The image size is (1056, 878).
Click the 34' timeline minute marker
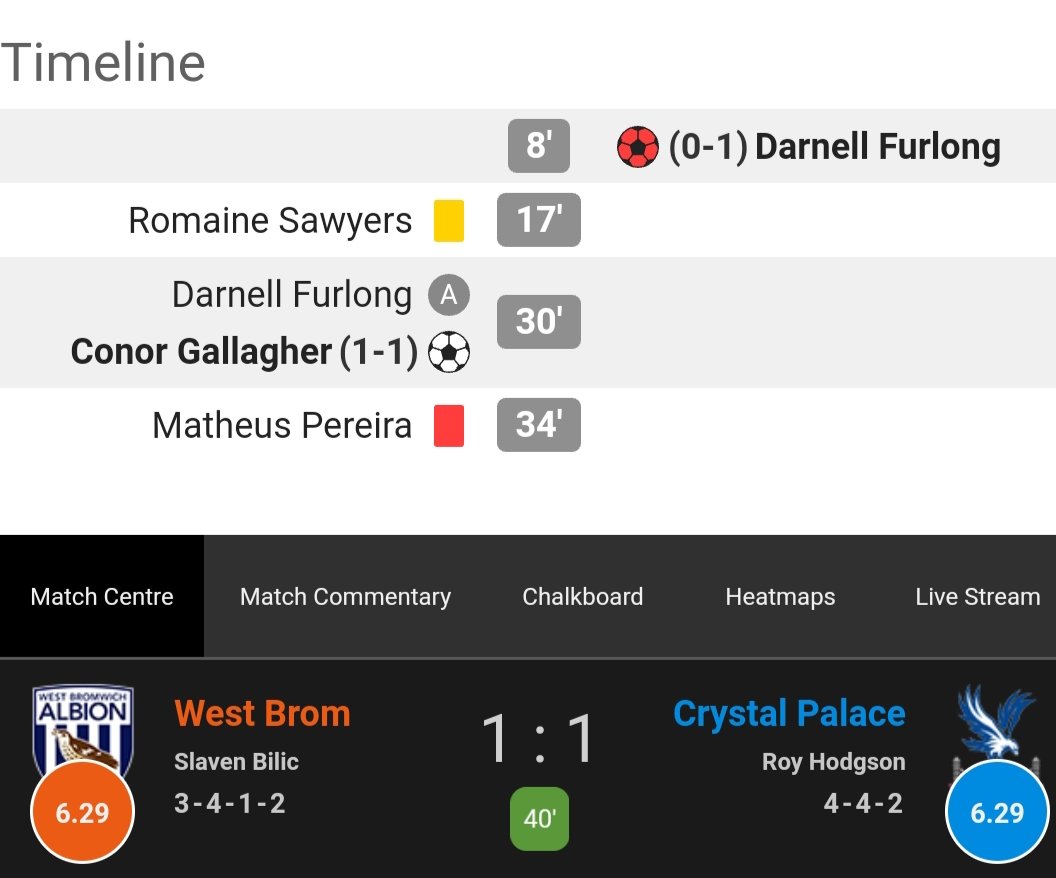pos(539,425)
